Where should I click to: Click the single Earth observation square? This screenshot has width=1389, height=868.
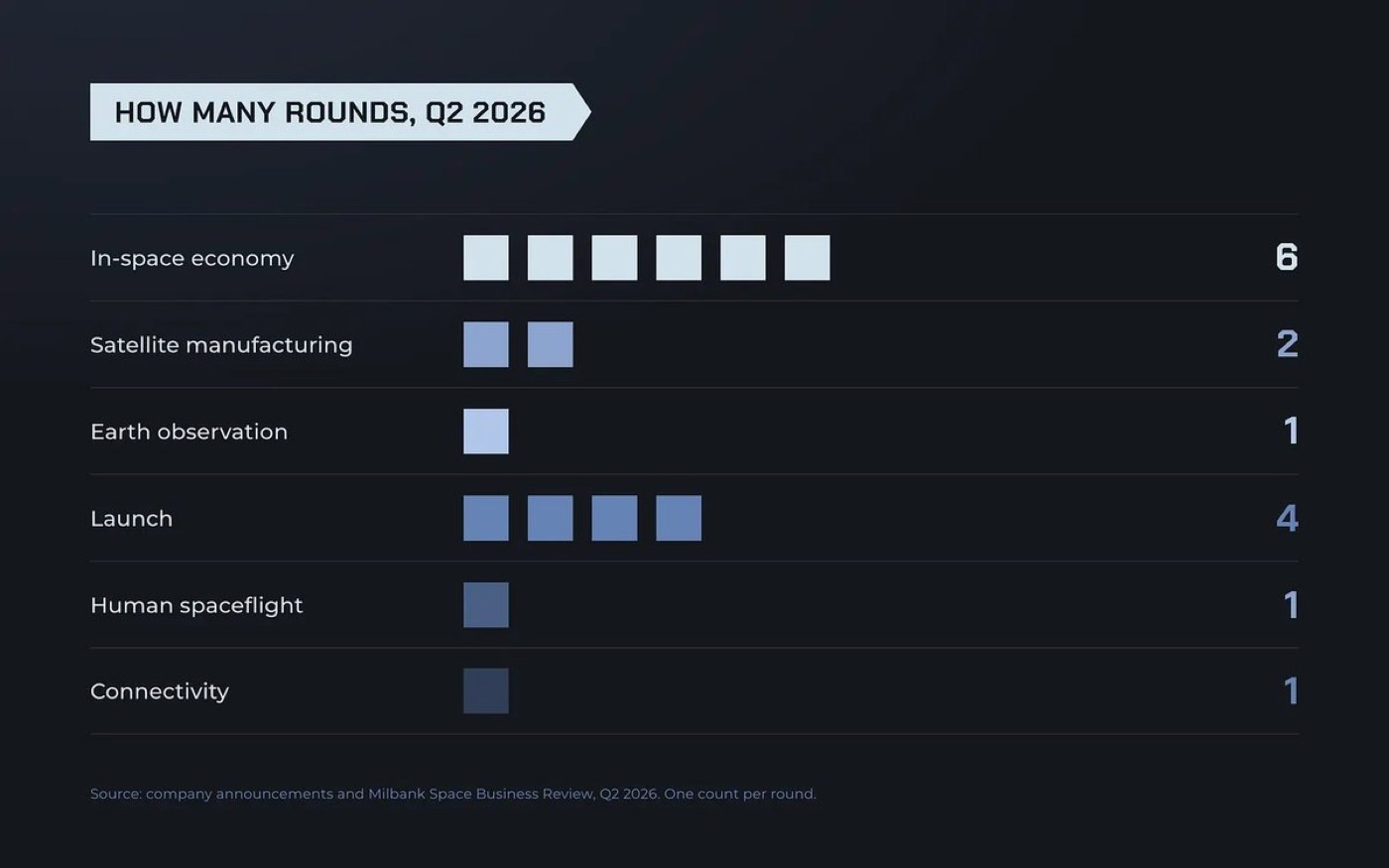tap(486, 432)
